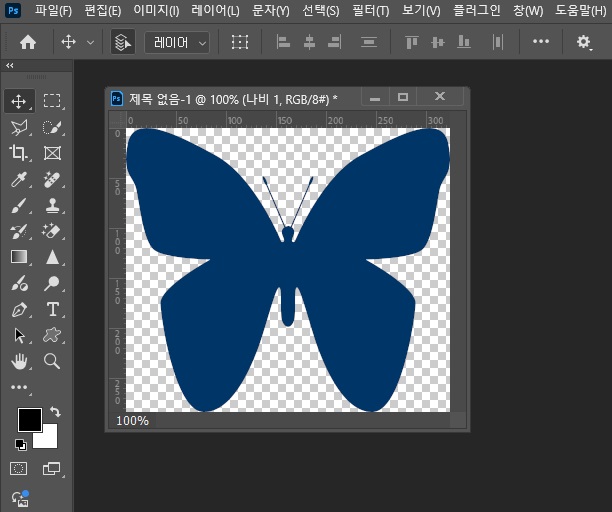612x512 pixels.
Task: Open the 파일(F) menu
Action: (x=53, y=11)
